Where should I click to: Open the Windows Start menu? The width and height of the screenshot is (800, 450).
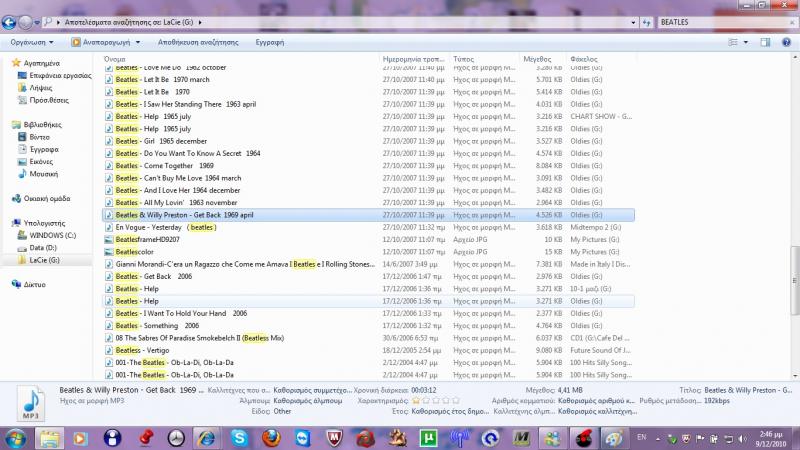coord(15,438)
